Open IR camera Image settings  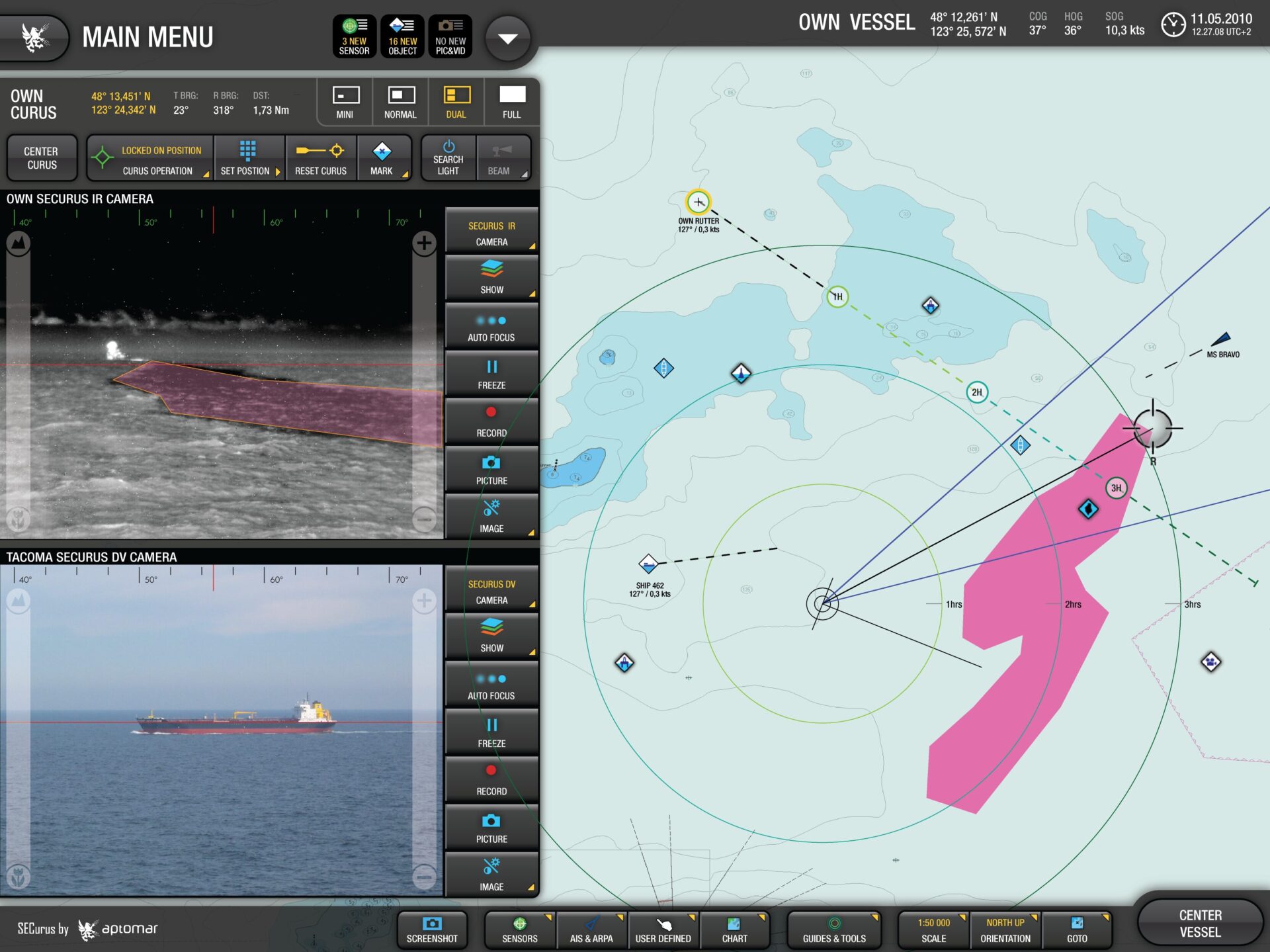[x=491, y=517]
